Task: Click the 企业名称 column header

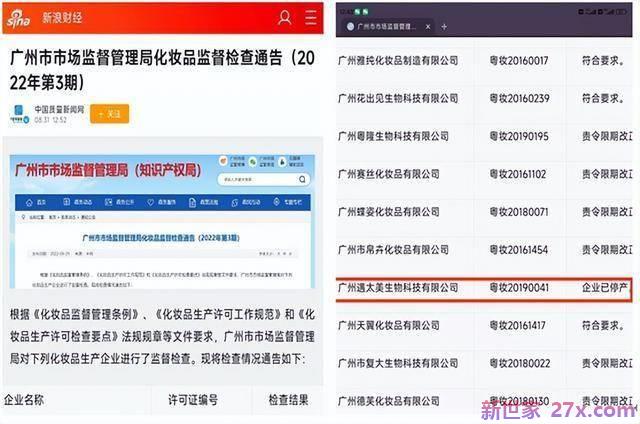Action: [x=24, y=400]
